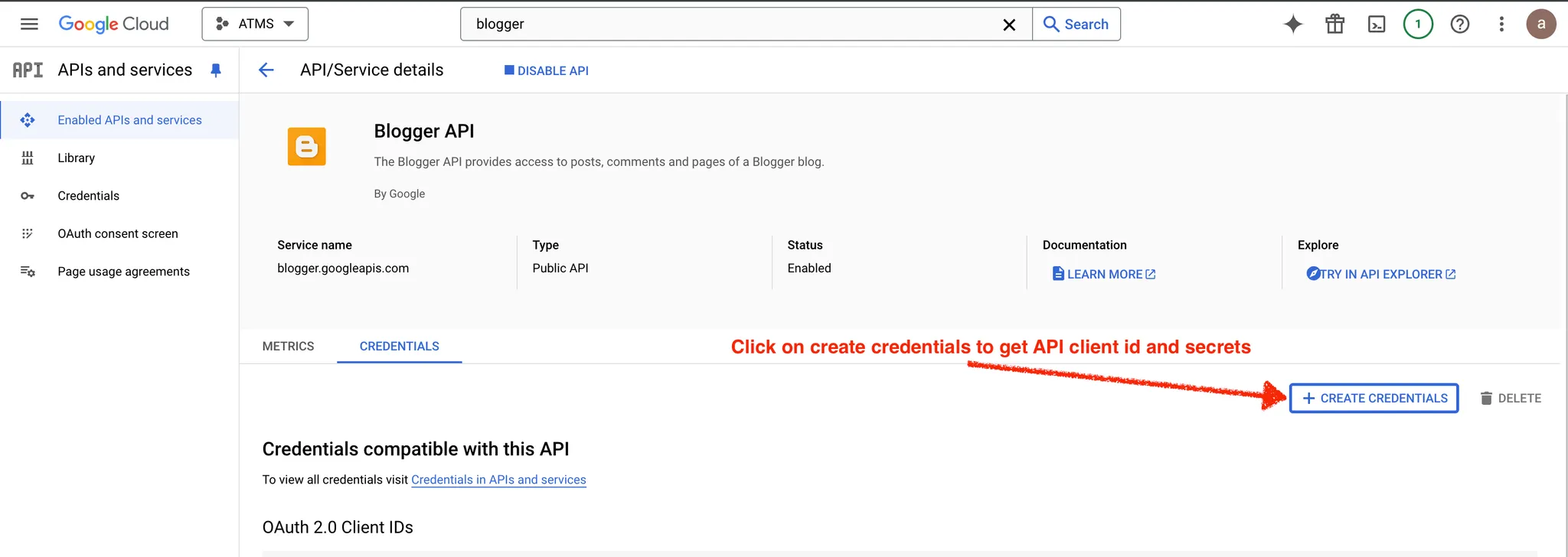This screenshot has width=1568, height=557.
Task: Click the Enabled status value
Action: point(809,268)
